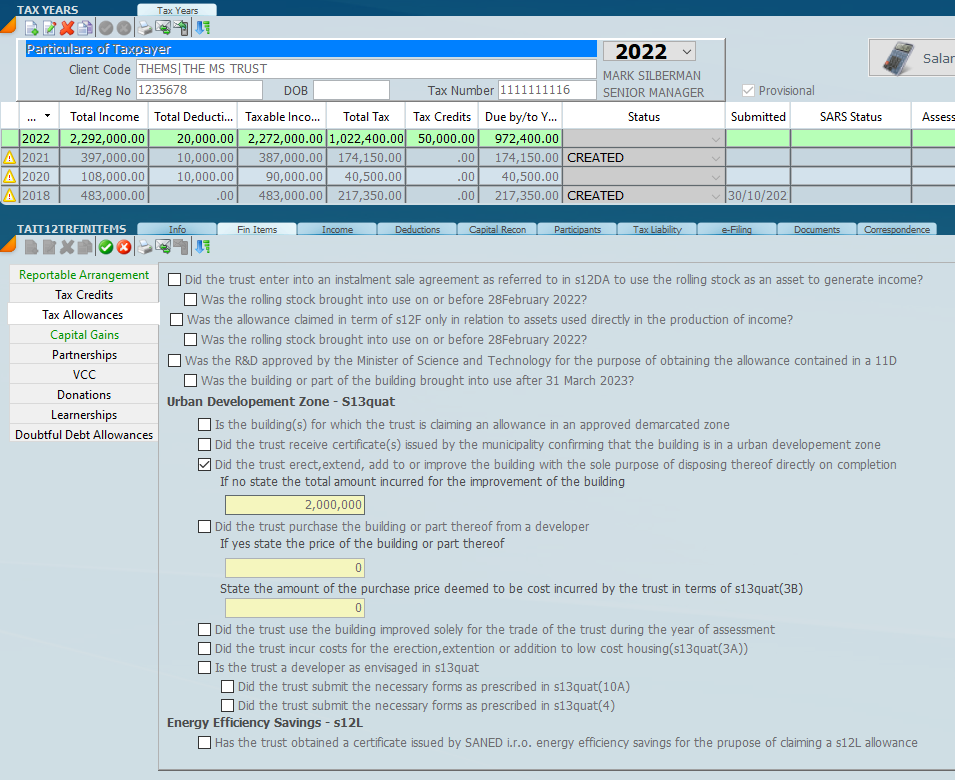Save changes with the green checkmark icon
The width and height of the screenshot is (955, 780).
pos(105,247)
